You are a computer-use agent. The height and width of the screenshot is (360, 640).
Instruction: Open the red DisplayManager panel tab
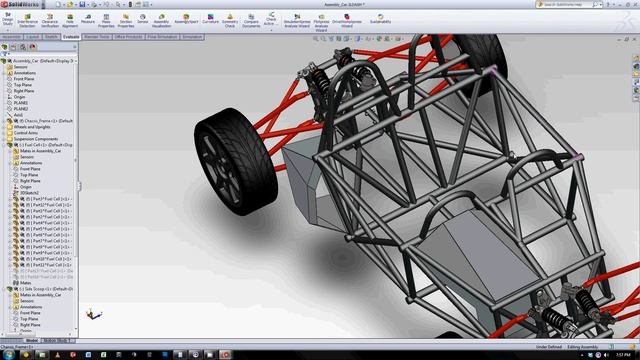pos(33,47)
